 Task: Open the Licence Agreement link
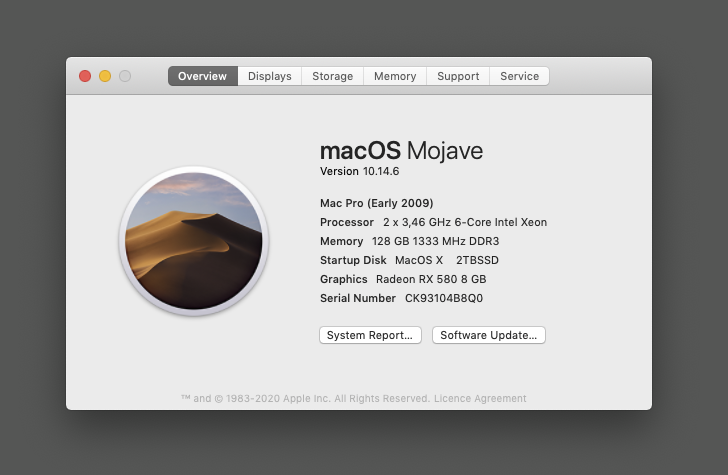click(x=480, y=398)
